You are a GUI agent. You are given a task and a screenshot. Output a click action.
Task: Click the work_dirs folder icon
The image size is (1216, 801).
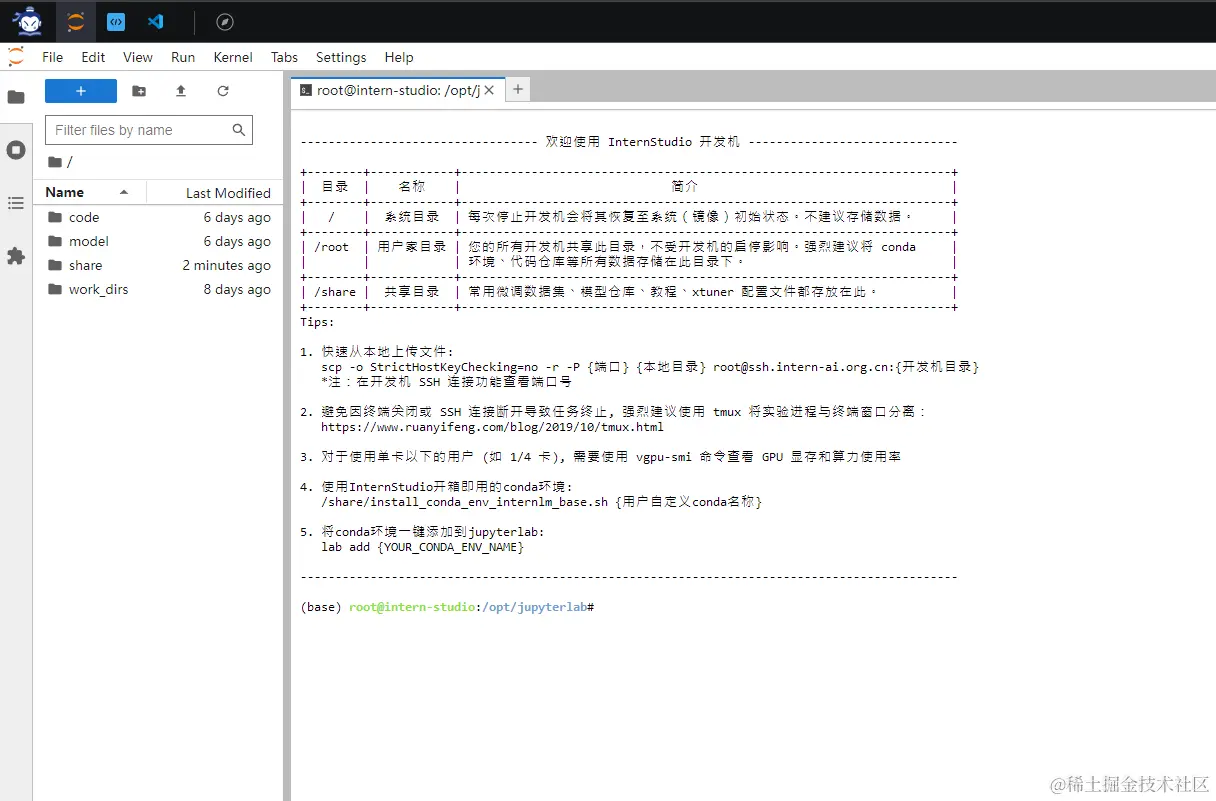coord(54,289)
